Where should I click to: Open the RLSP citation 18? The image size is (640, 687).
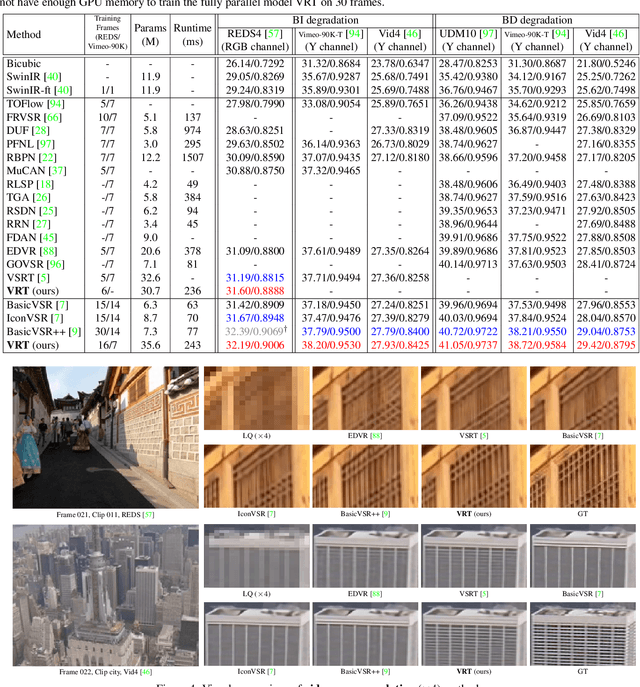[45, 184]
